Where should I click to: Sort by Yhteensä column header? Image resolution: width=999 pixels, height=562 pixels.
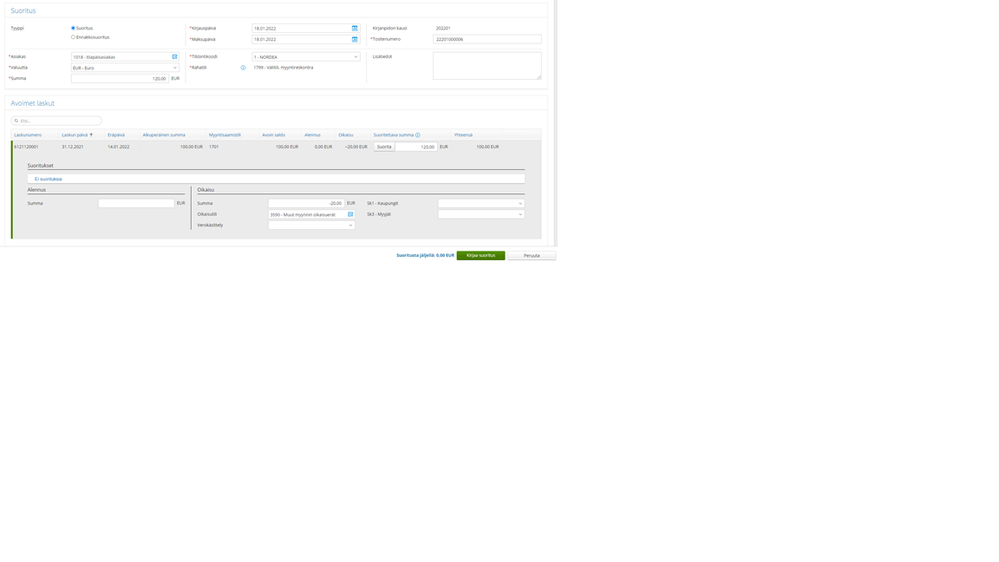(x=463, y=135)
